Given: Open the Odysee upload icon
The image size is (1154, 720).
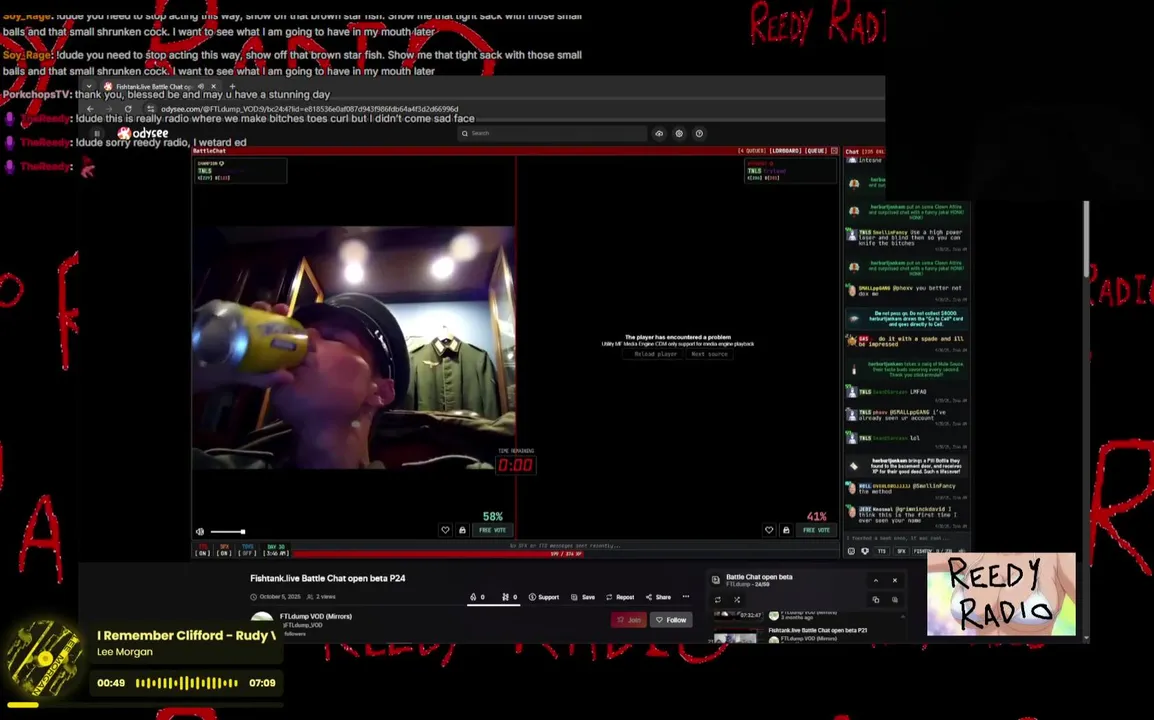Looking at the screenshot, I should click(659, 133).
